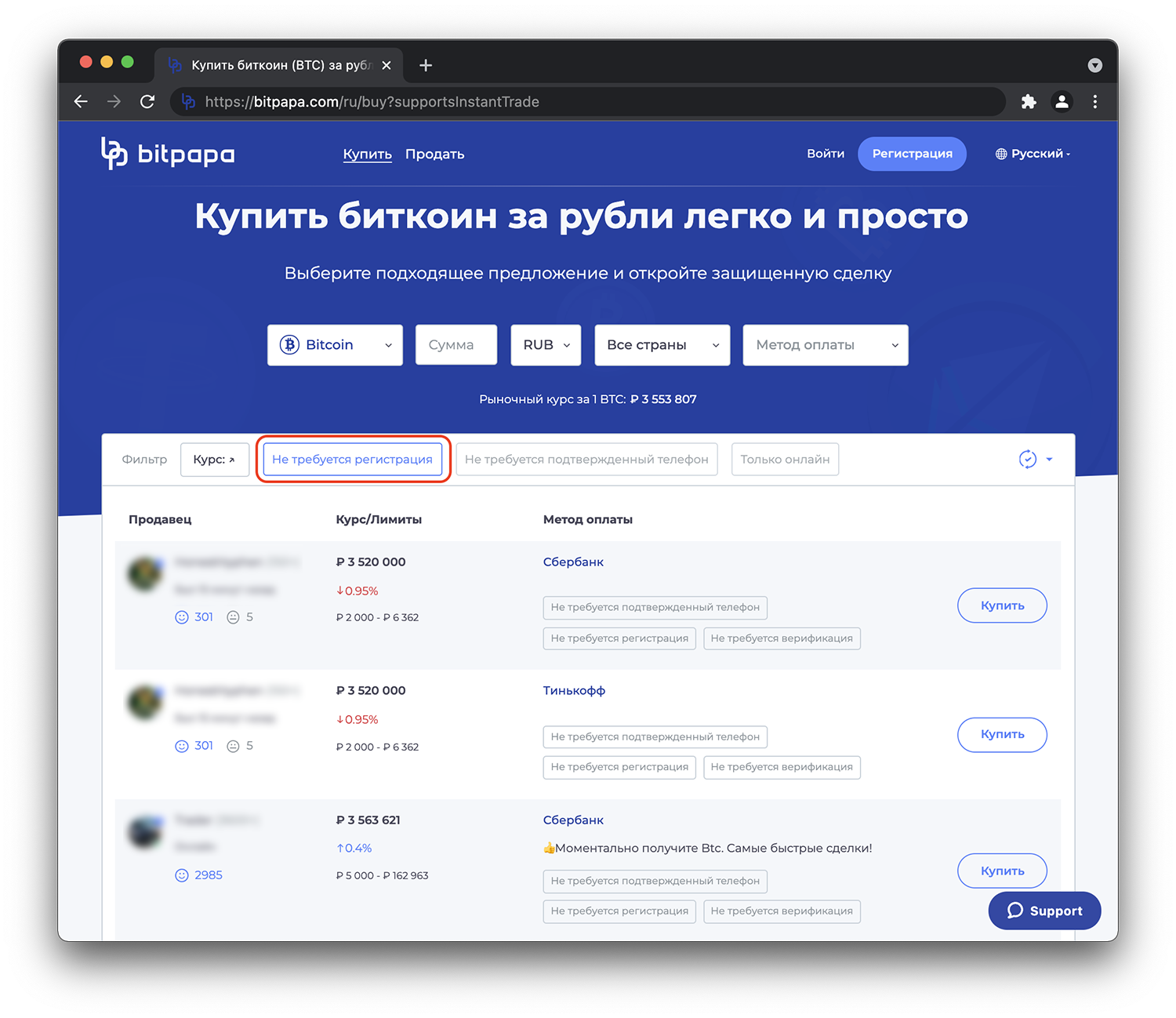The width and height of the screenshot is (1176, 1018).
Task: Click Сбербанк link in third offer
Action: tap(573, 820)
